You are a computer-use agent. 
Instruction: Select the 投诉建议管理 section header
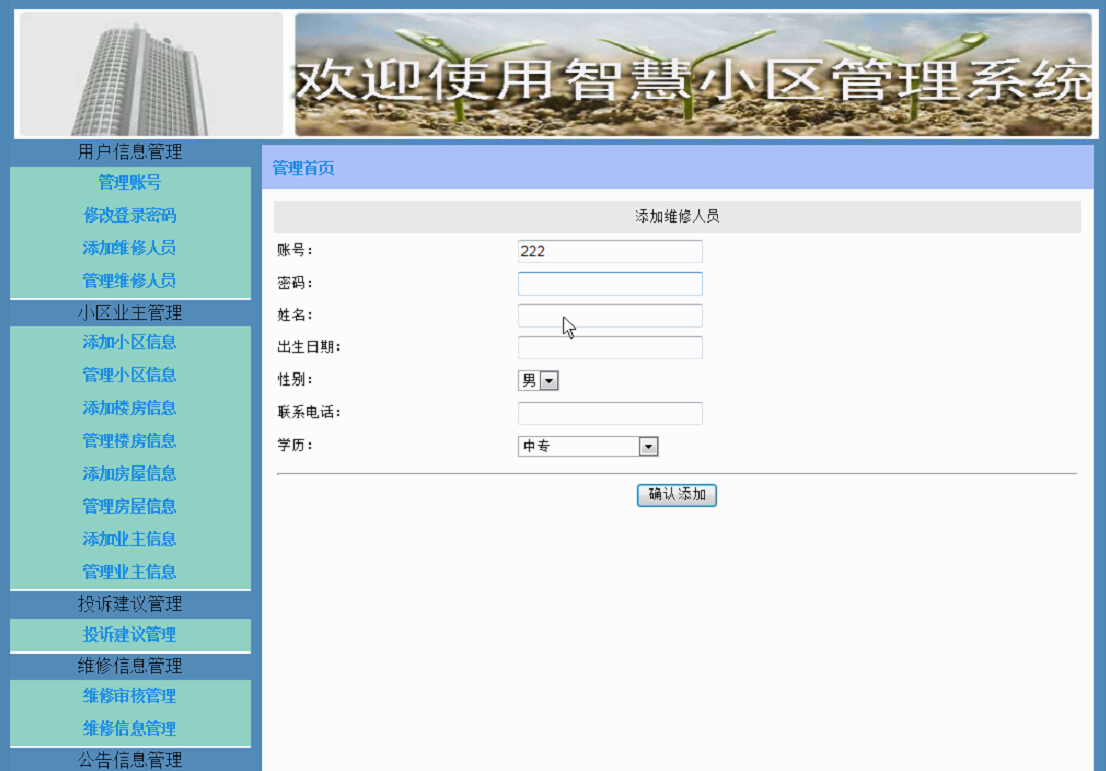point(130,604)
